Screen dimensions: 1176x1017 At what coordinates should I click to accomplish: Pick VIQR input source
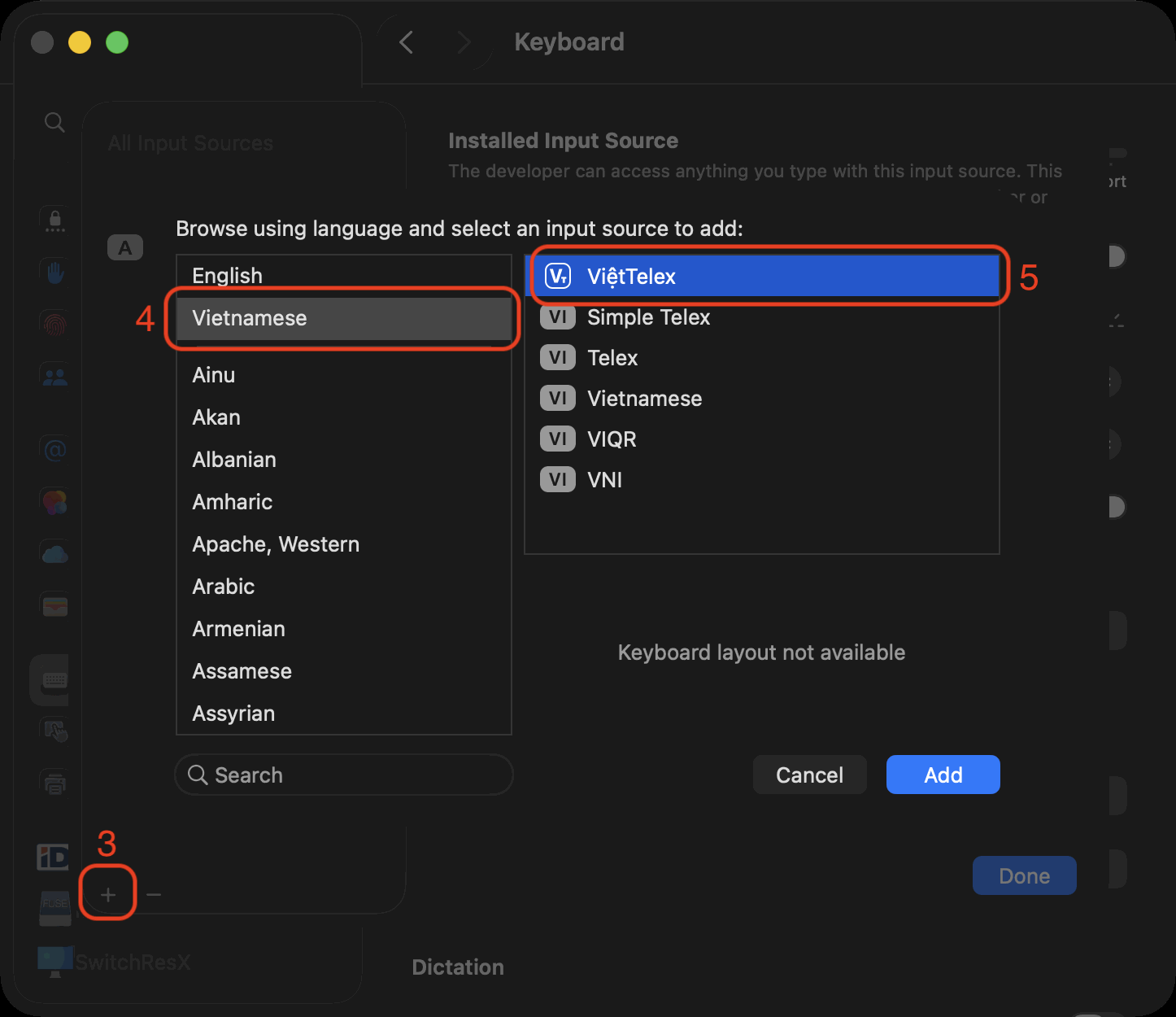(762, 439)
